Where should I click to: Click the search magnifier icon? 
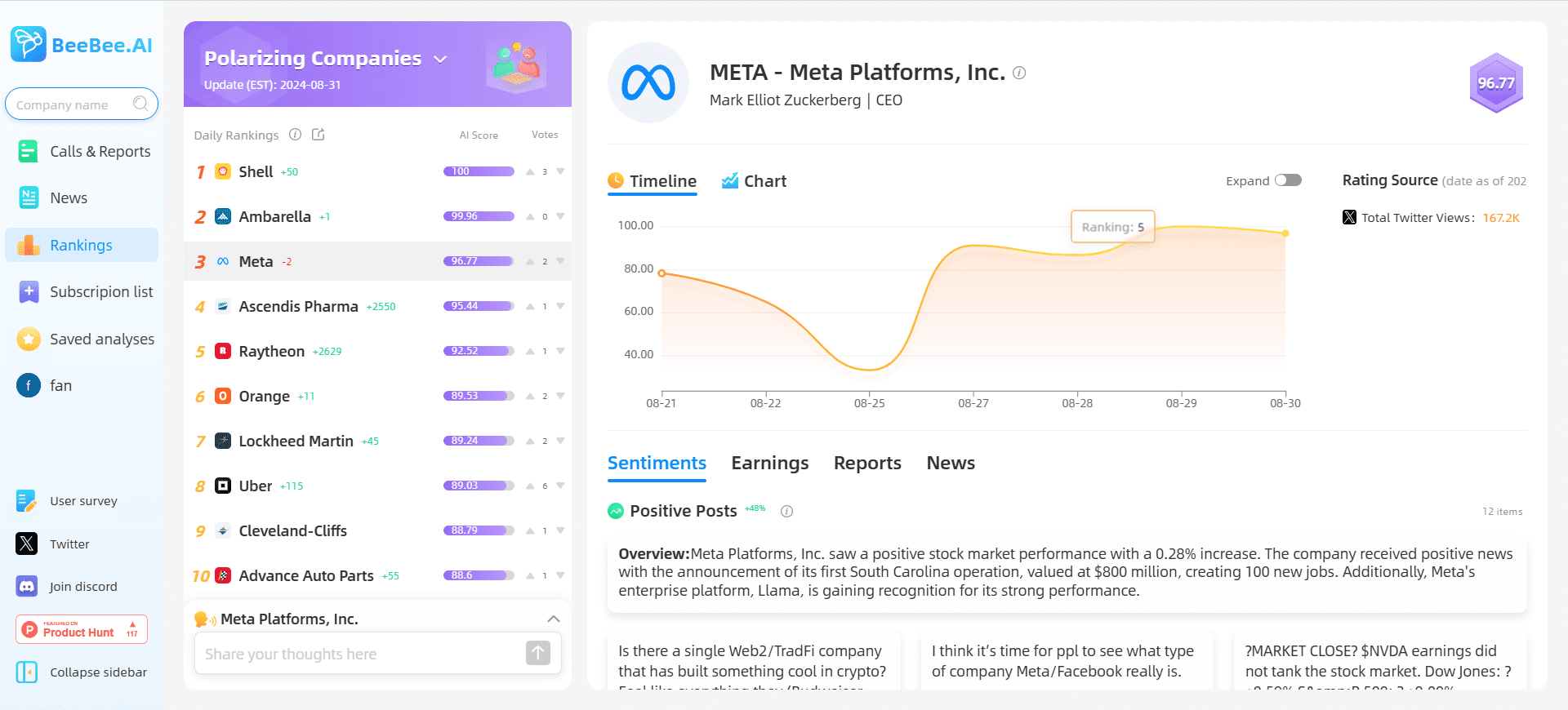click(140, 104)
